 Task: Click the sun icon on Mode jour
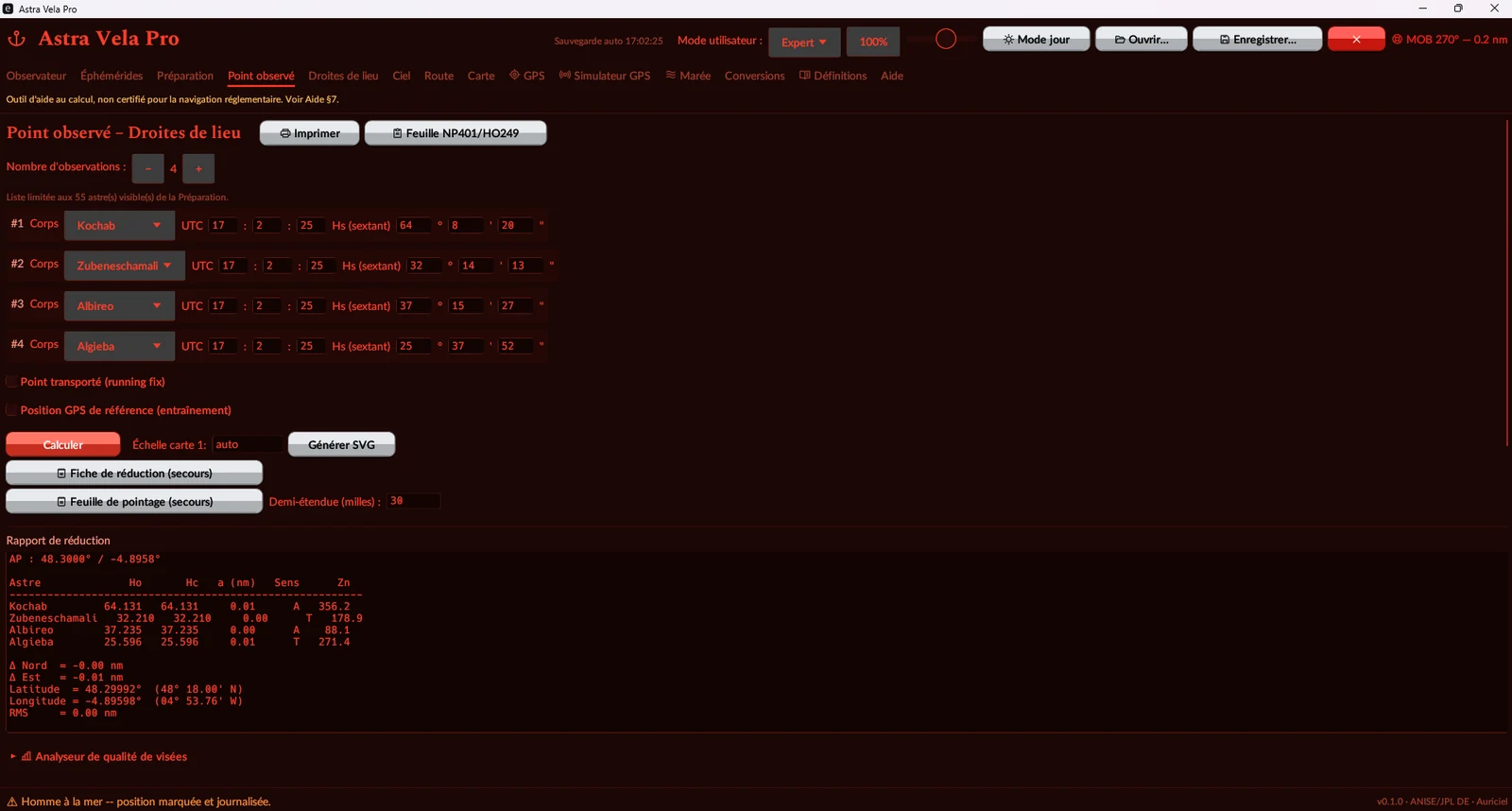1009,40
